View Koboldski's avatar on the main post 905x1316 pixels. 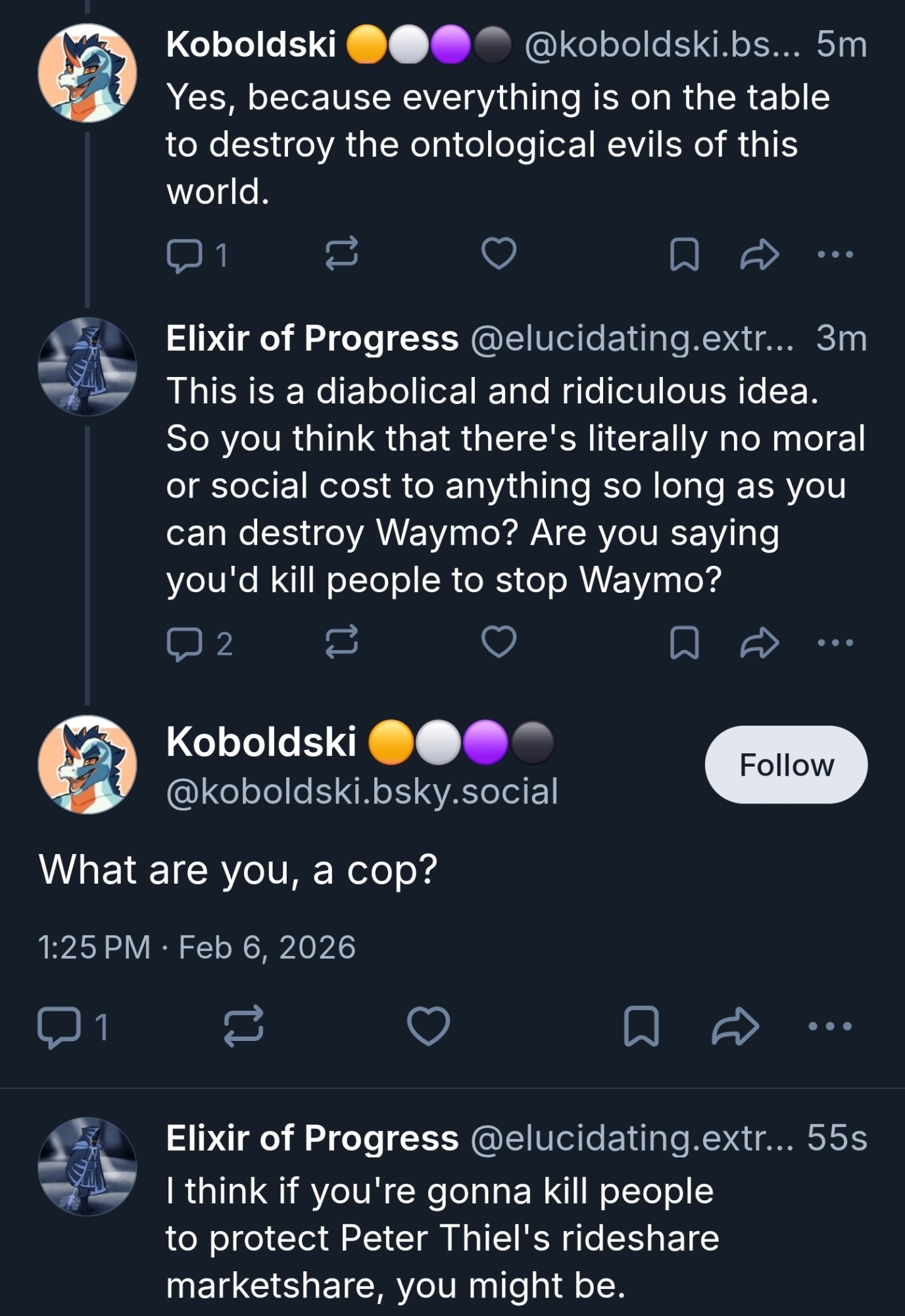[87, 765]
